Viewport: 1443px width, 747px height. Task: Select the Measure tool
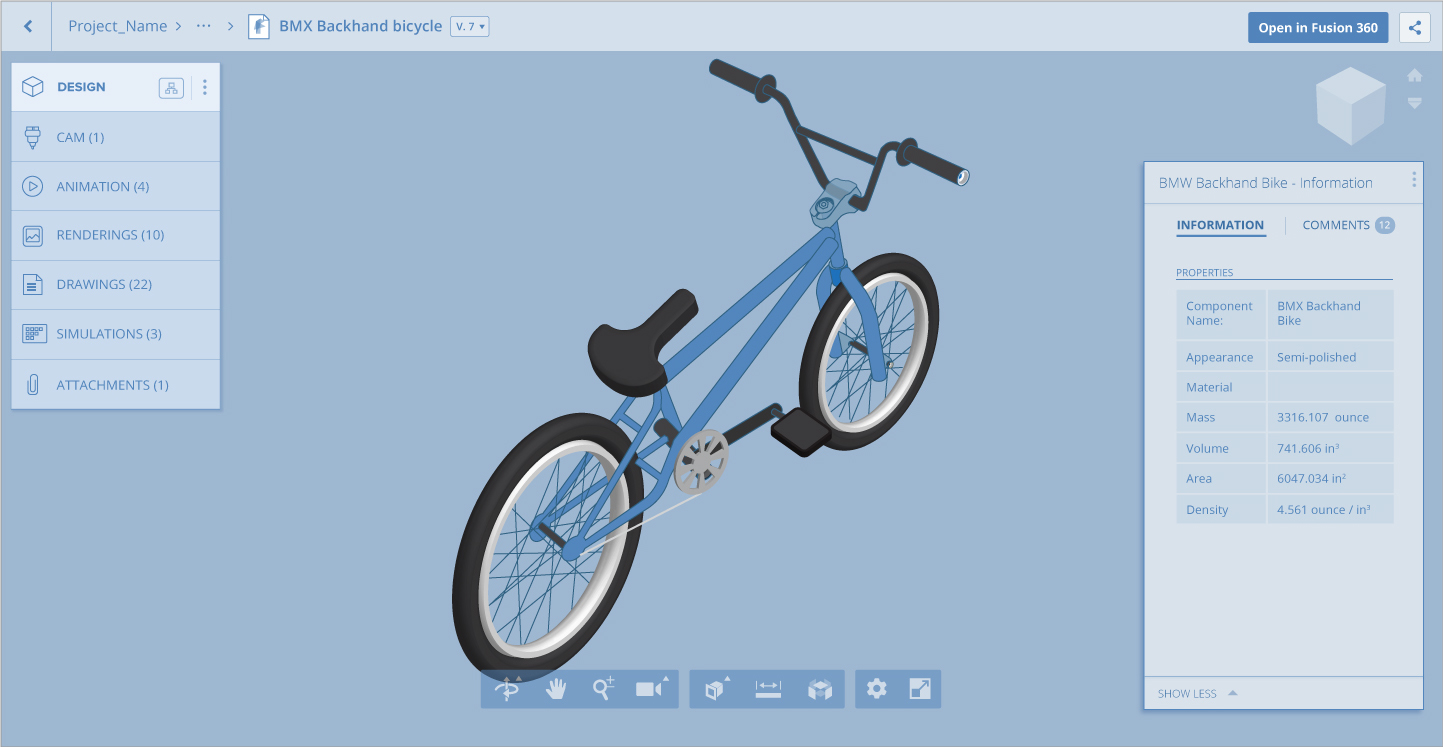tap(768, 689)
